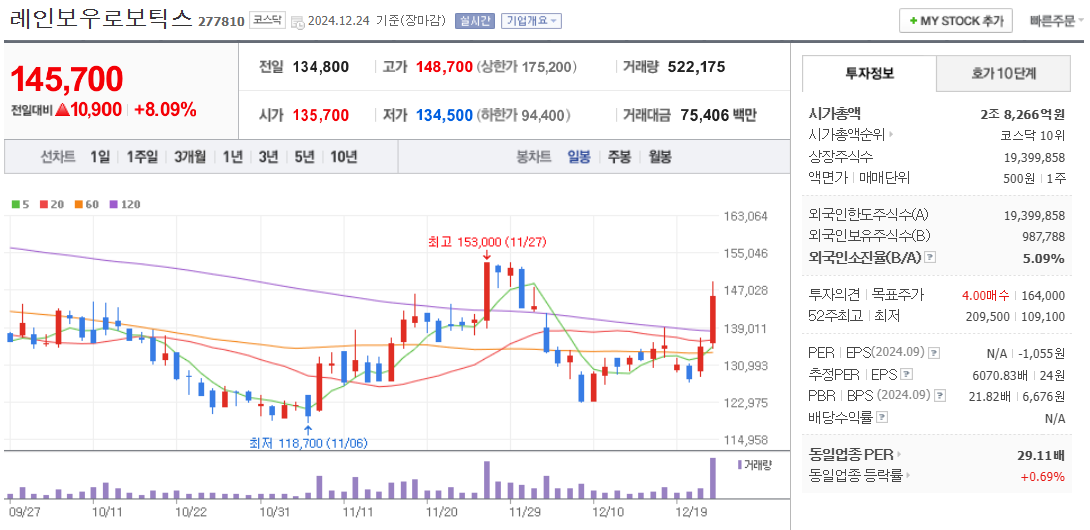Open the 빠른주문 dropdown

pos(1056,21)
